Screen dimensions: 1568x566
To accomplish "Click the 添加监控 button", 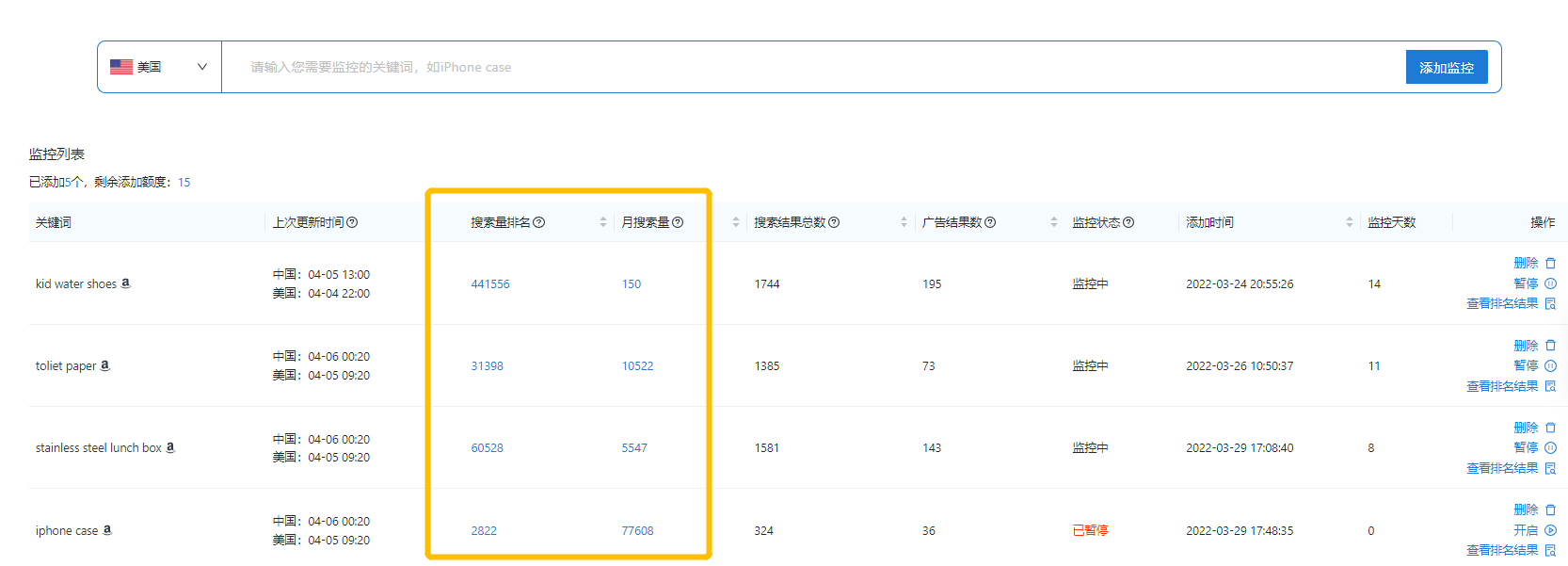I will pyautogui.click(x=1446, y=67).
